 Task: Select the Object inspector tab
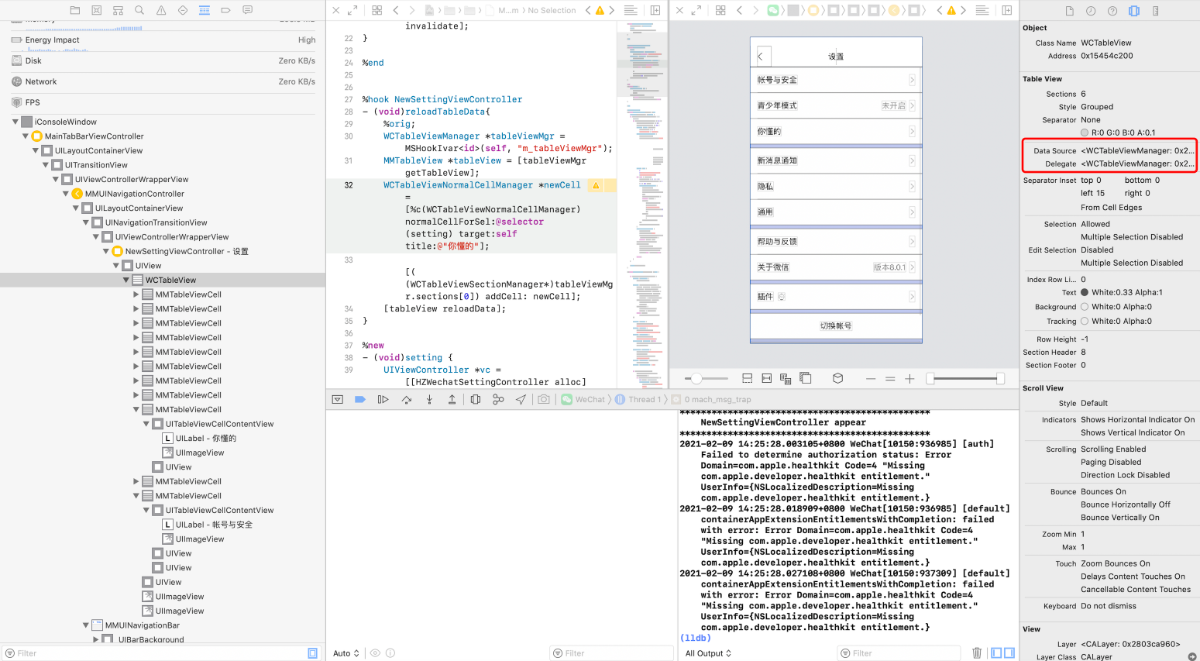[1134, 10]
